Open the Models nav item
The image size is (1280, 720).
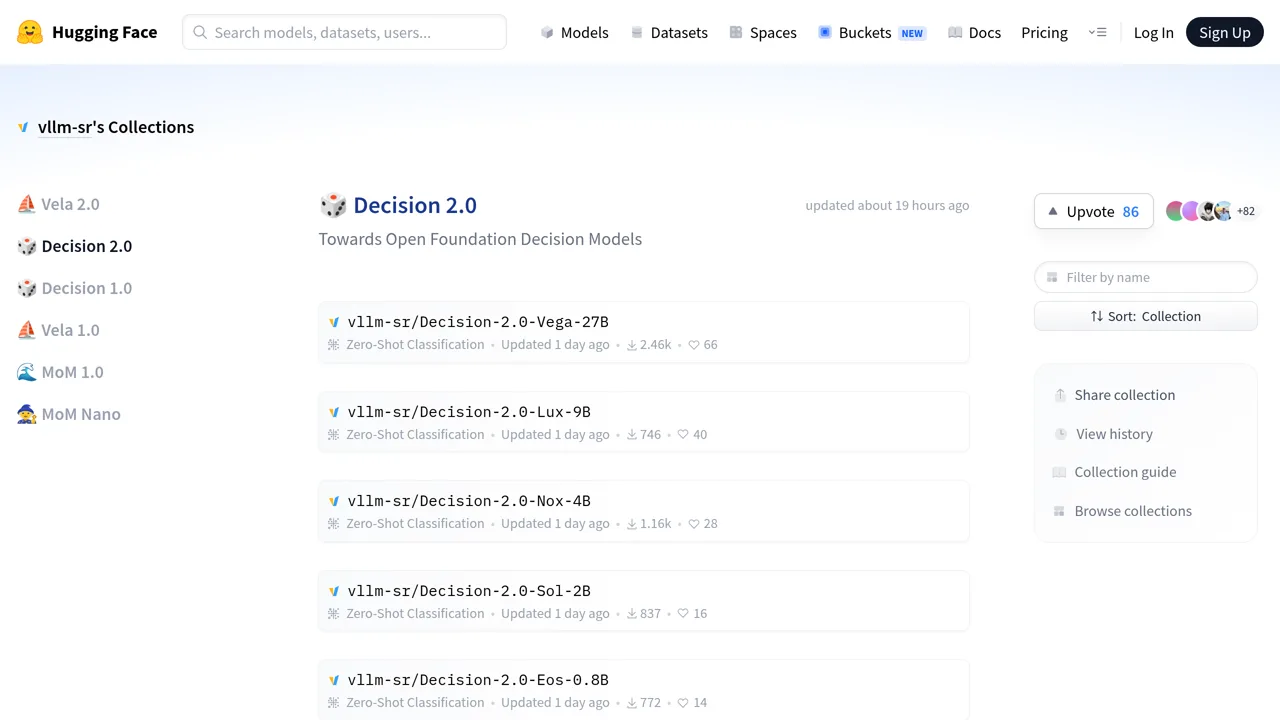[574, 32]
